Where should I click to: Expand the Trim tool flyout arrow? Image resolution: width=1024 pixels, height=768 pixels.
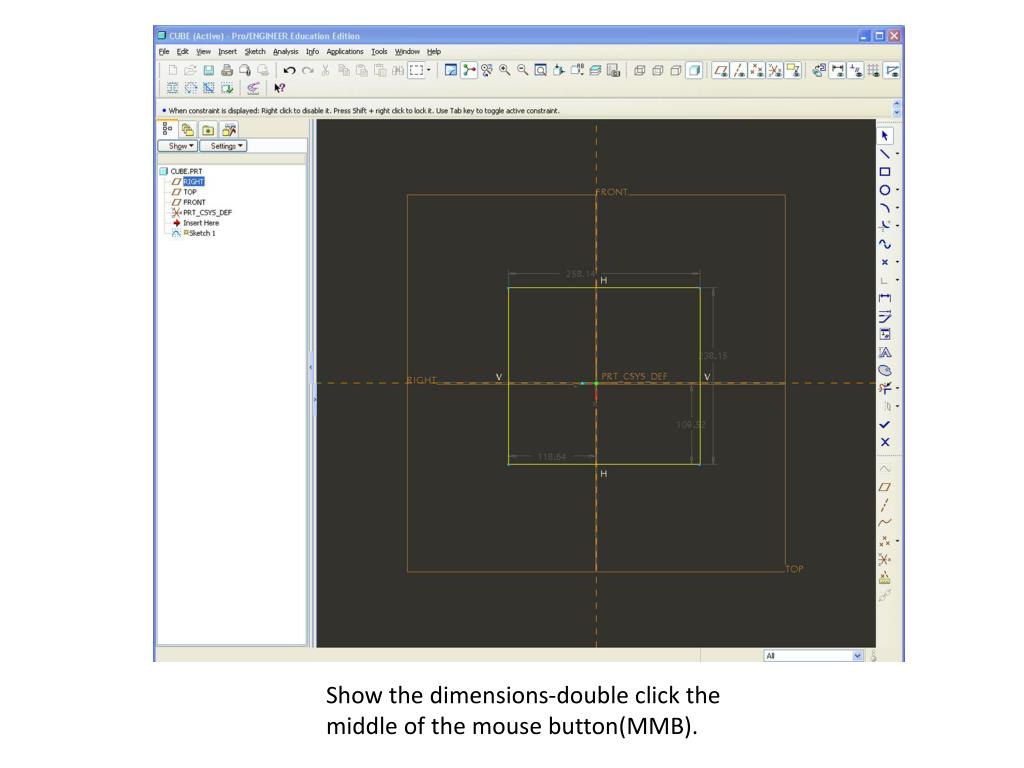(x=897, y=389)
